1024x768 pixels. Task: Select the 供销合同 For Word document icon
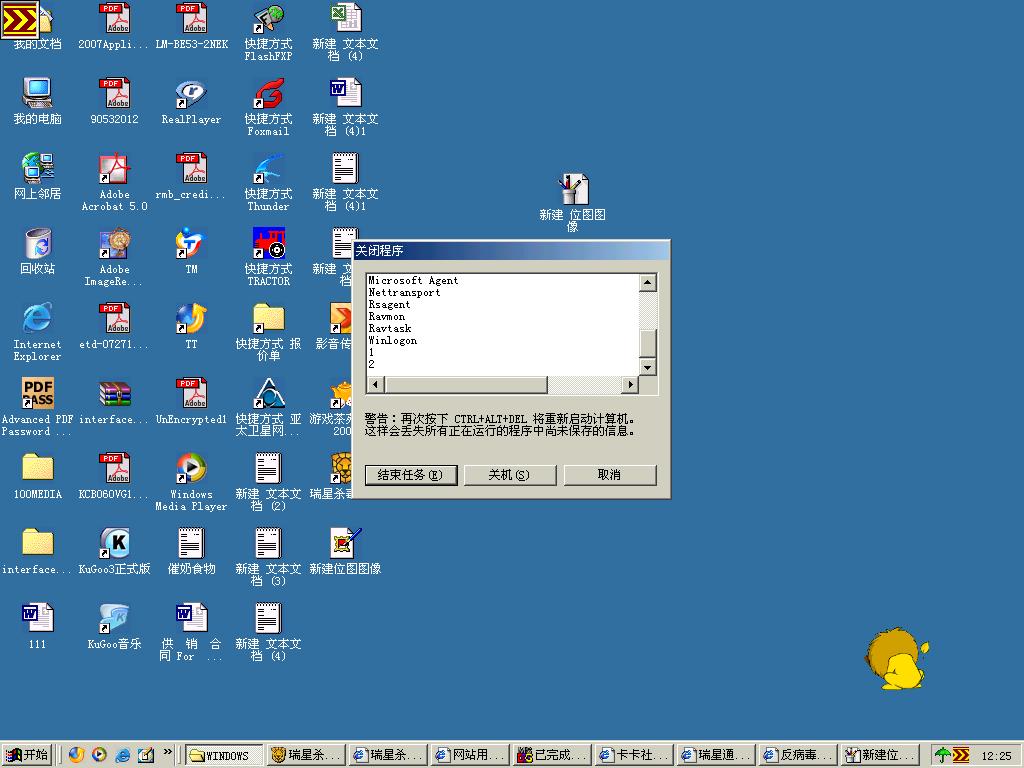pyautogui.click(x=191, y=631)
